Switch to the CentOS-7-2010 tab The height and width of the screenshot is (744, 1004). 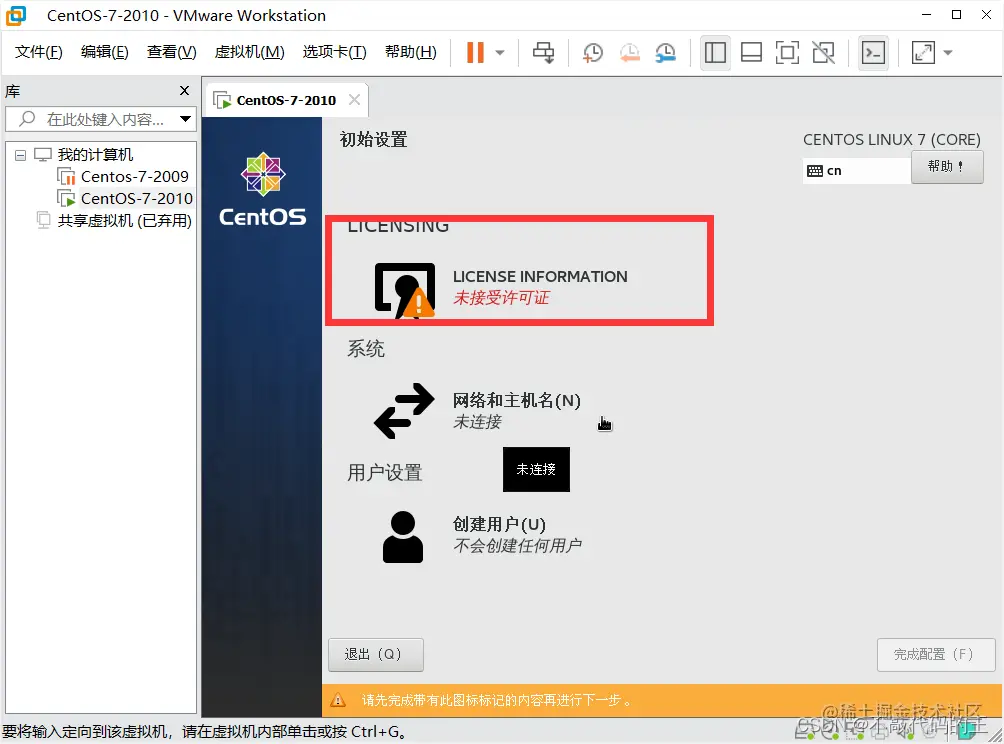click(x=286, y=101)
